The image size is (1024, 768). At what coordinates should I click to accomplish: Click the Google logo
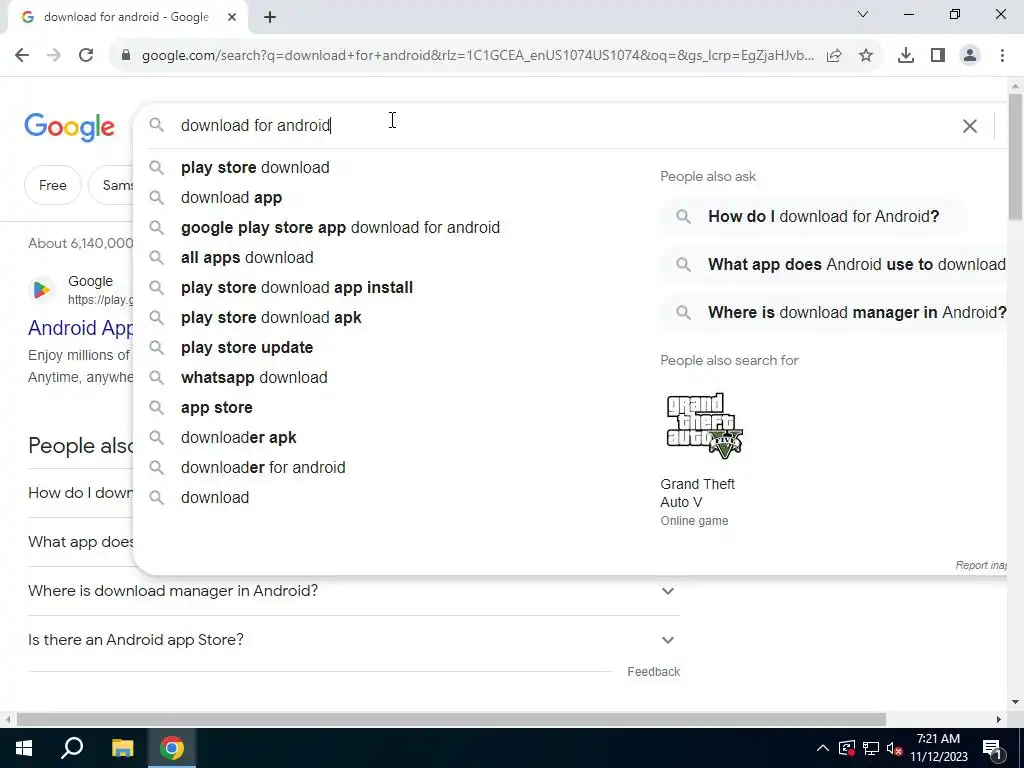click(69, 127)
